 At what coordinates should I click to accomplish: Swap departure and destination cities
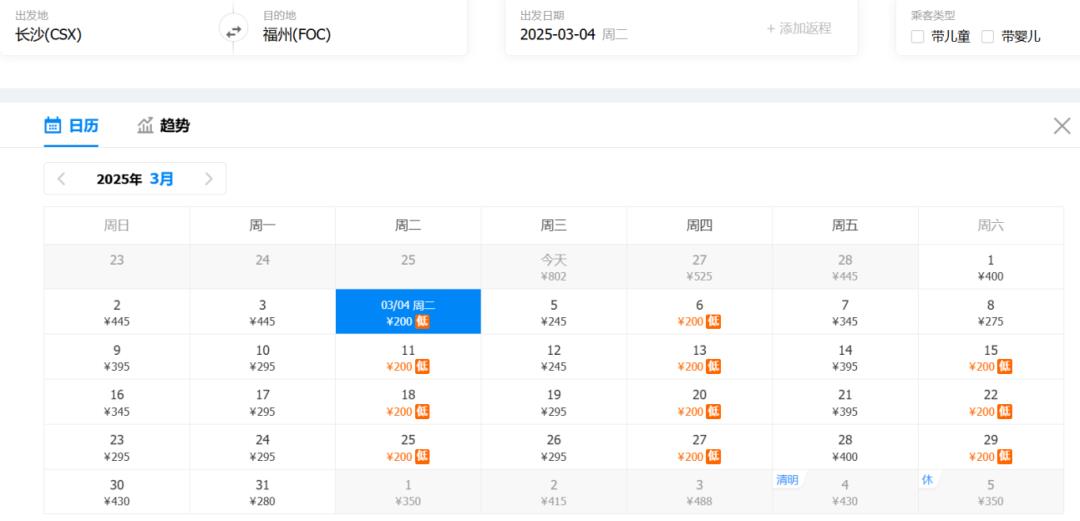pos(233,30)
